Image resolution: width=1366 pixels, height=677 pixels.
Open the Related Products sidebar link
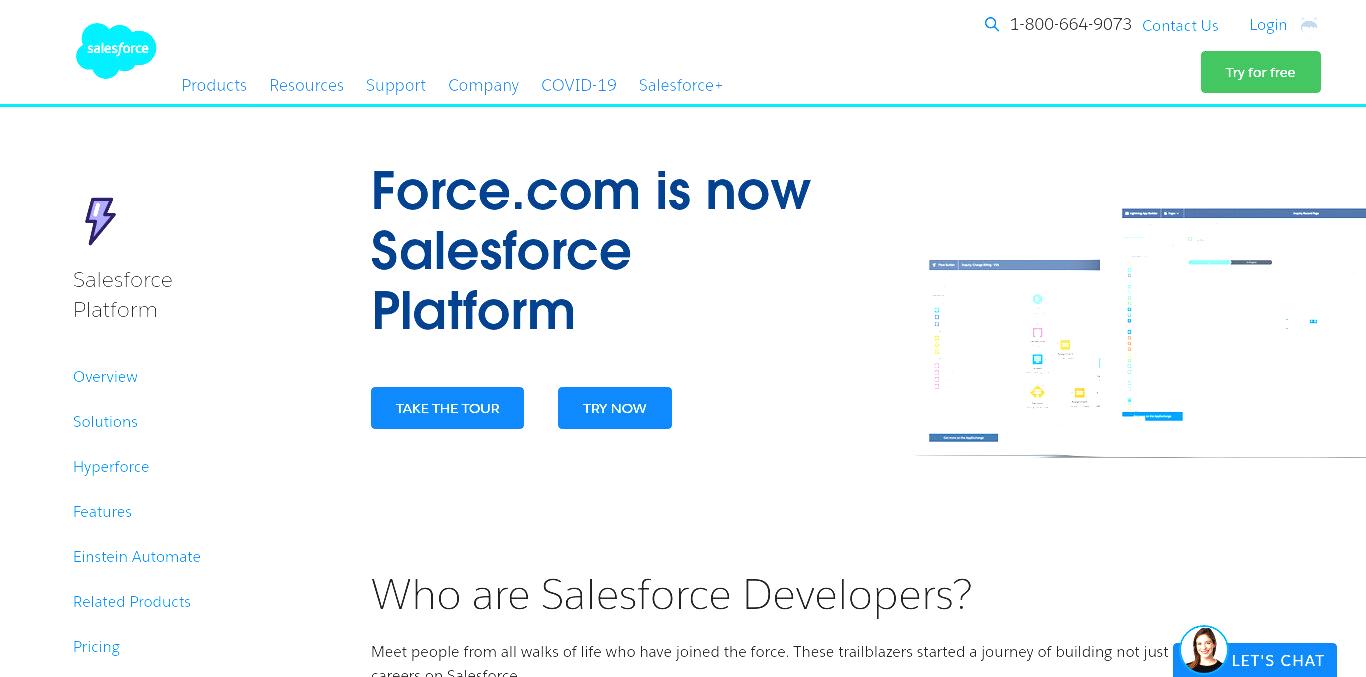132,601
